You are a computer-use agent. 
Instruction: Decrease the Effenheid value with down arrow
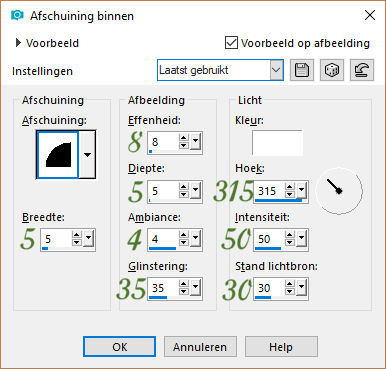pyautogui.click(x=184, y=146)
